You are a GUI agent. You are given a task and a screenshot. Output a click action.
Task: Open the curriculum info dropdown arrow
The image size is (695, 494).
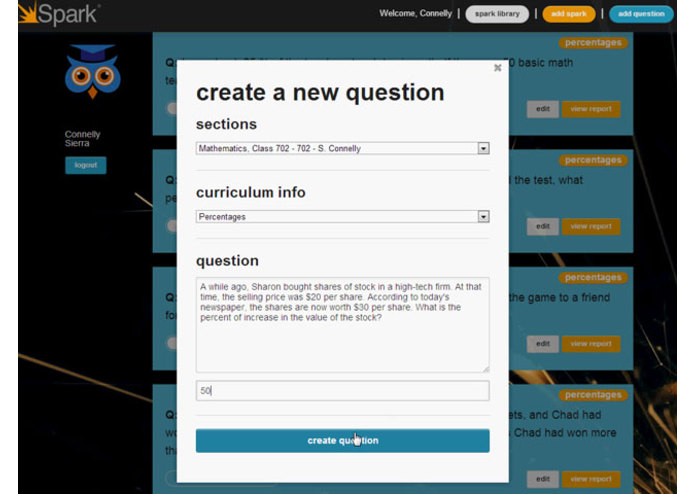point(483,217)
